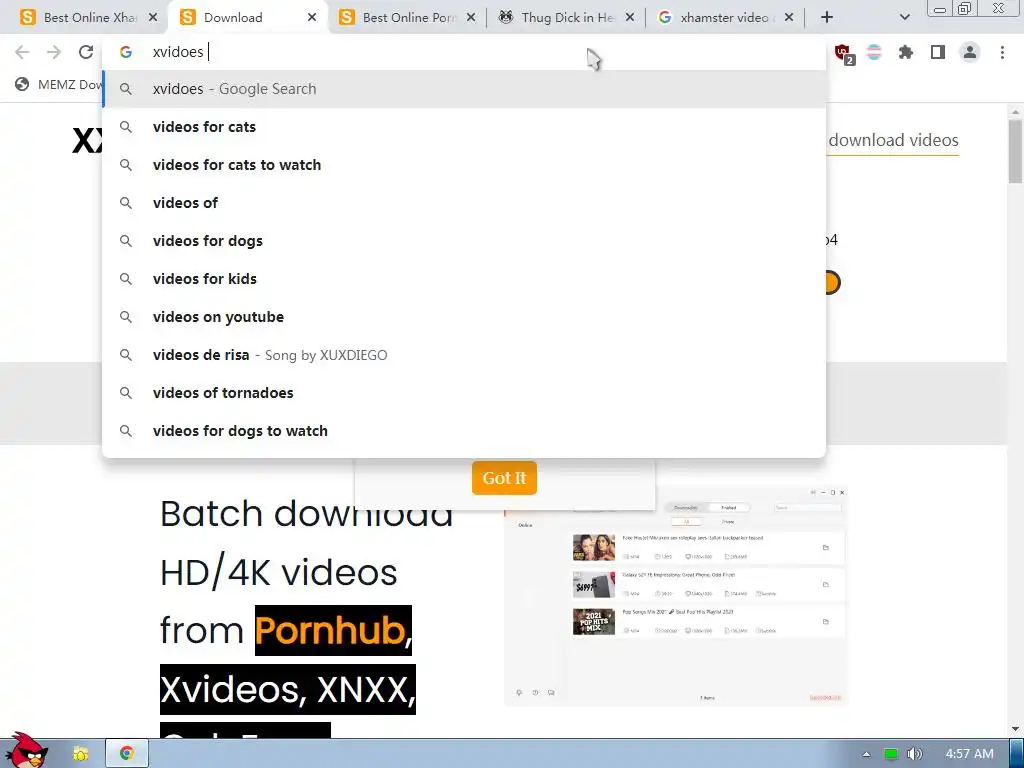Choose videos for cats to watch suggestion
1024x768 pixels.
coord(464,165)
